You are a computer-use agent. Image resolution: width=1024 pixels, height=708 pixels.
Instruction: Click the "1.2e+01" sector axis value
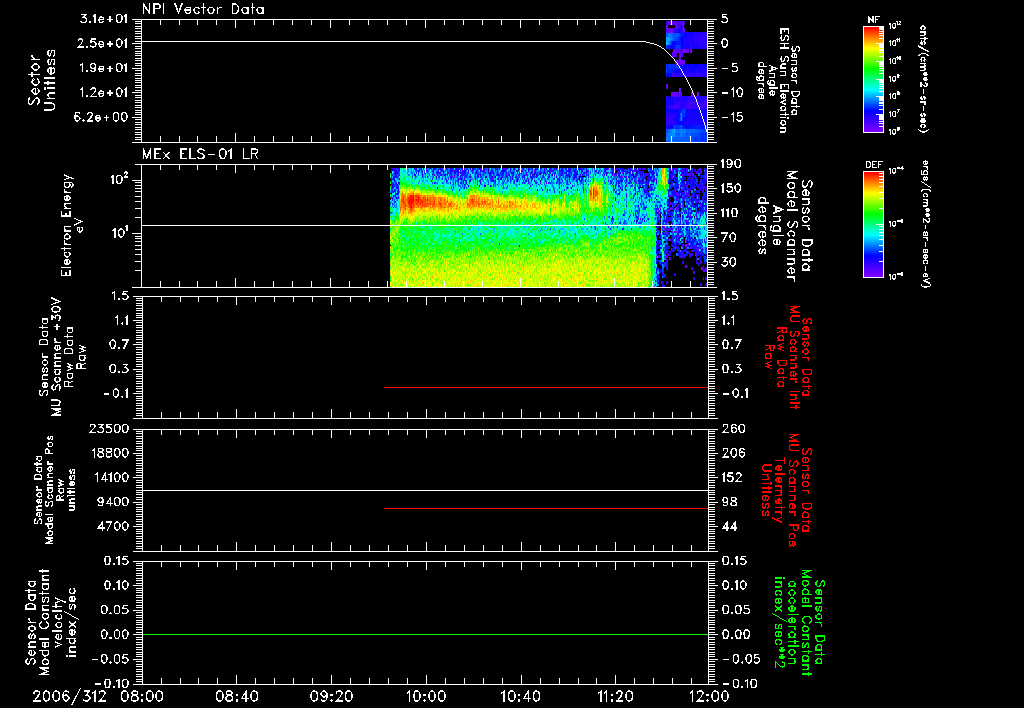104,93
